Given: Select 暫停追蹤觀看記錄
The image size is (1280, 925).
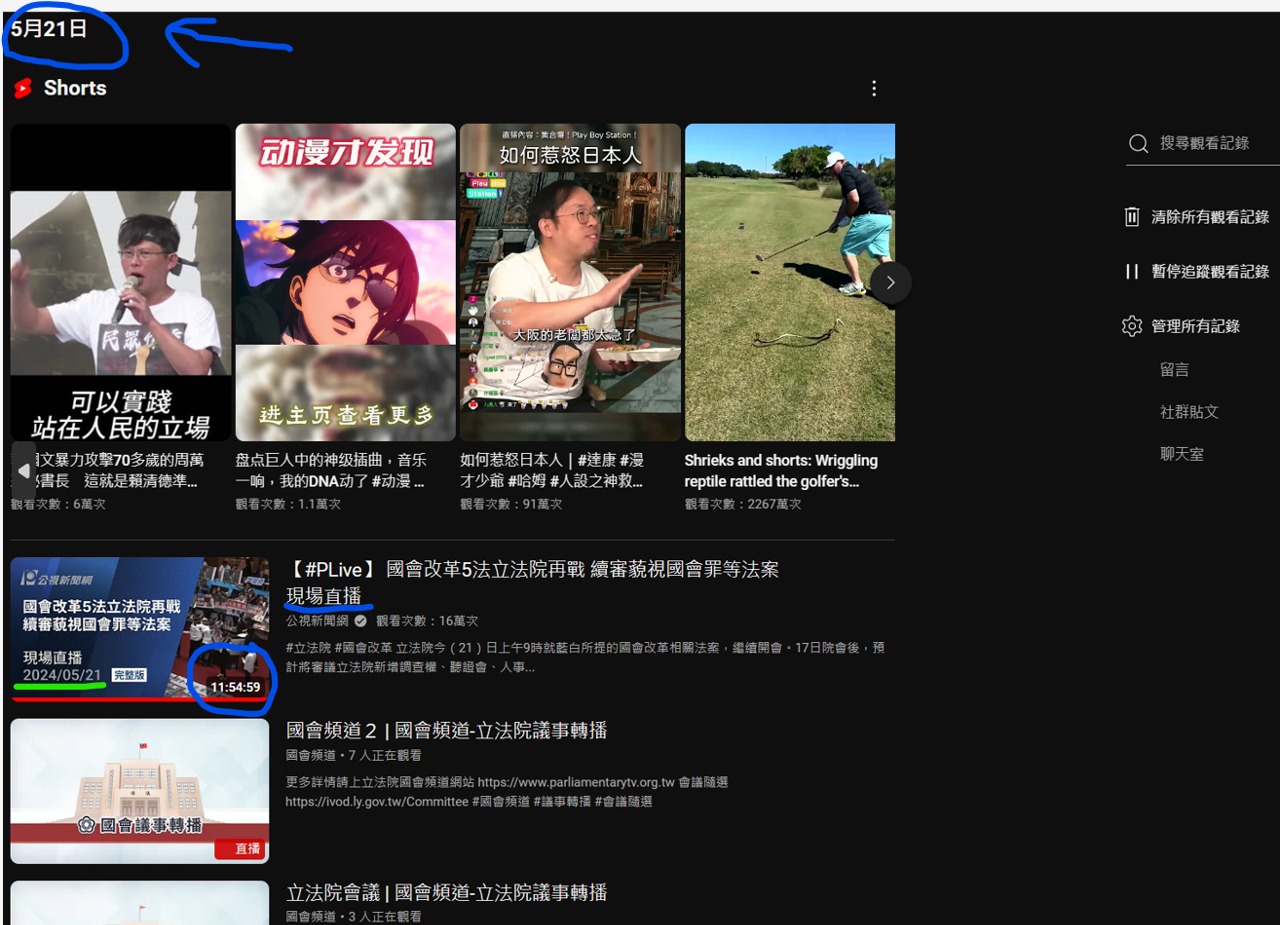Looking at the screenshot, I should (x=1210, y=271).
